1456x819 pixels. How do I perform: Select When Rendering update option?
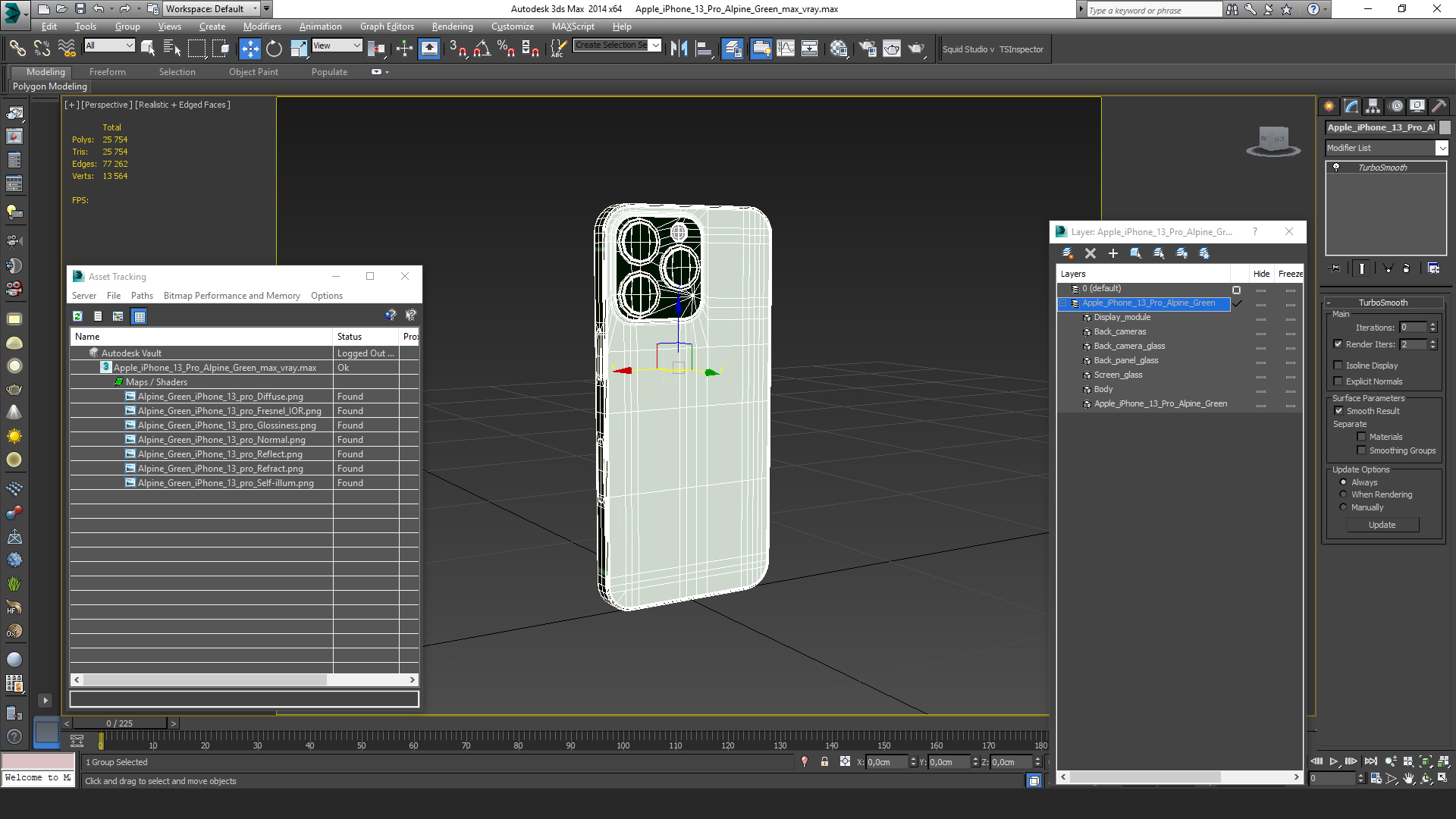pyautogui.click(x=1343, y=494)
